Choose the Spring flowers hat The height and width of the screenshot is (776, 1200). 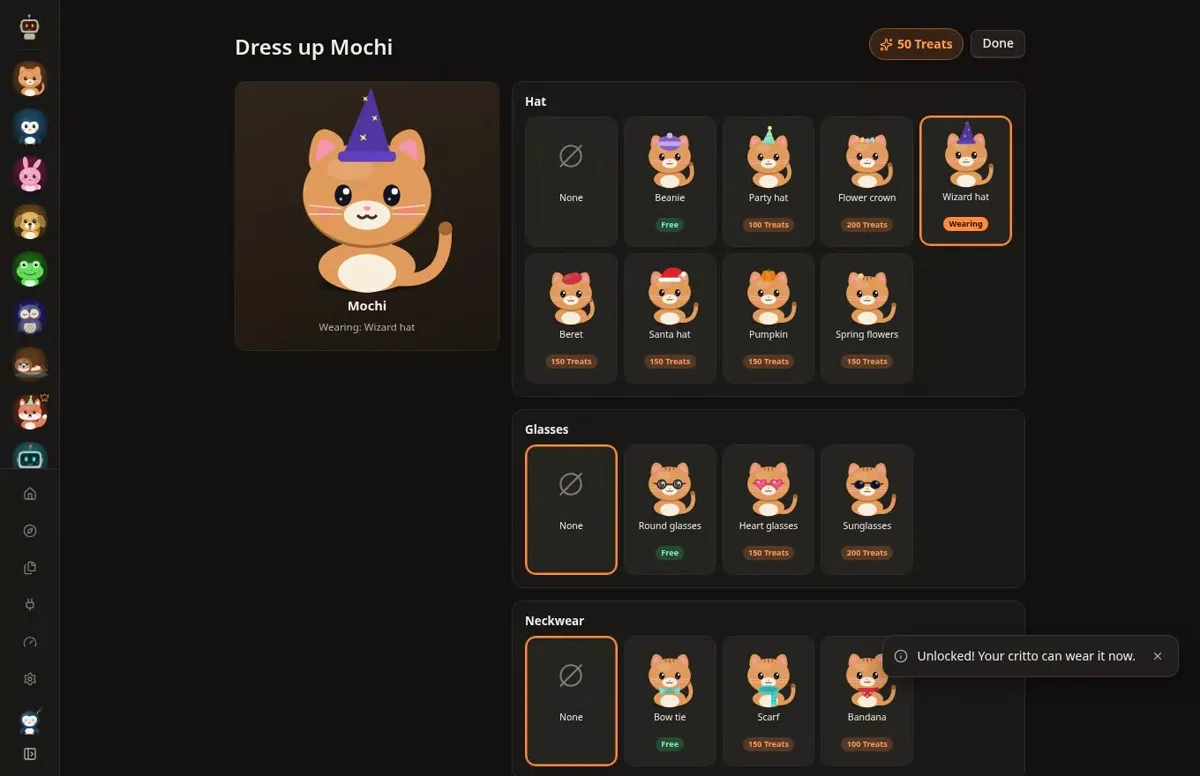point(867,318)
